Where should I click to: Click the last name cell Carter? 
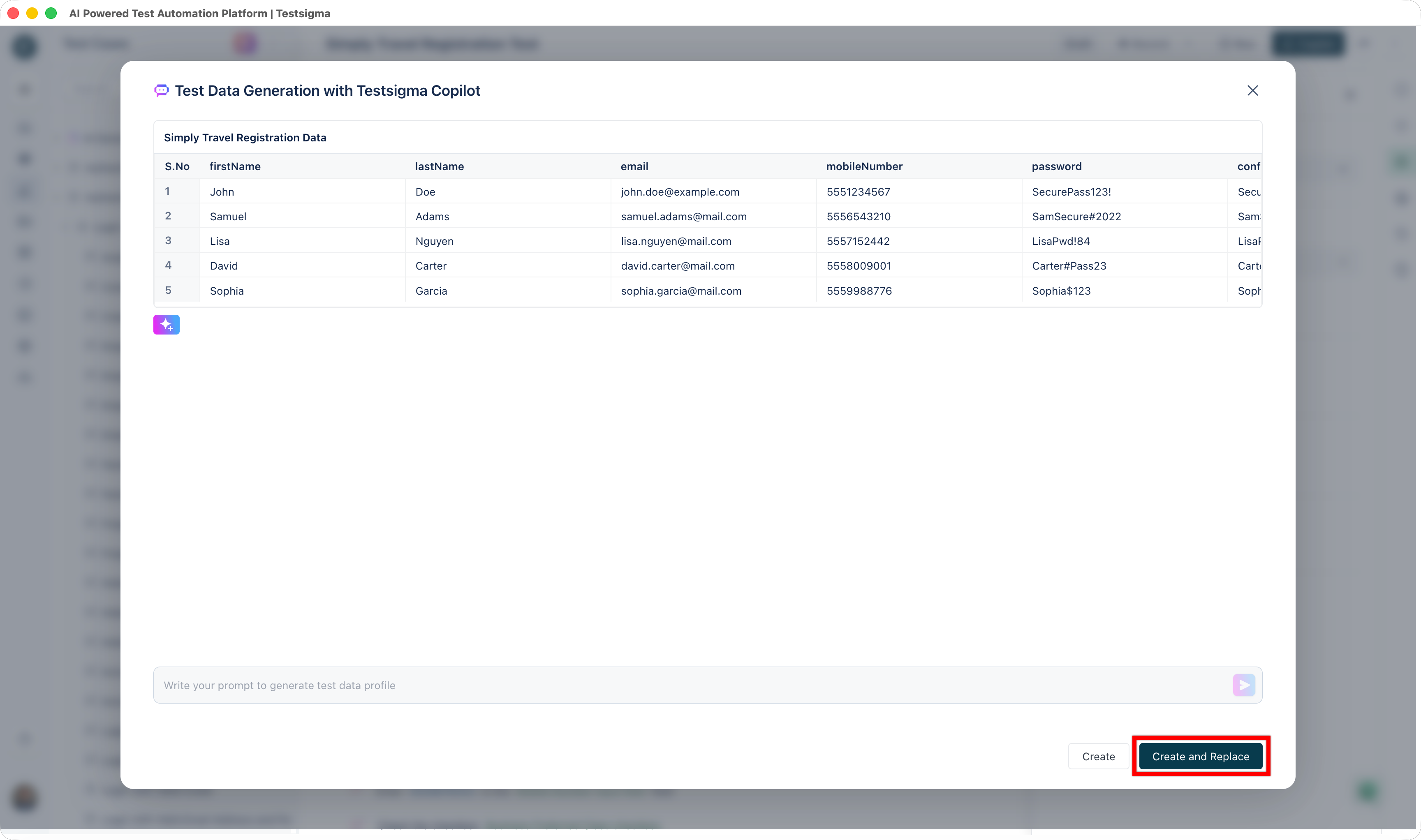coord(508,265)
